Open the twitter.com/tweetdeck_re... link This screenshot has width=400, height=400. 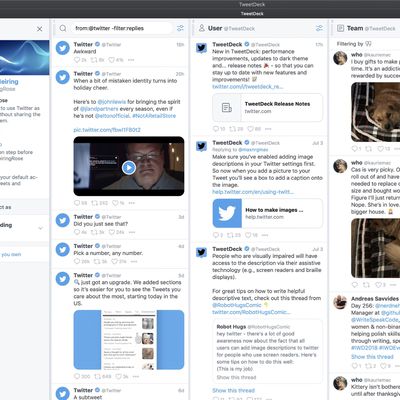(x=248, y=87)
